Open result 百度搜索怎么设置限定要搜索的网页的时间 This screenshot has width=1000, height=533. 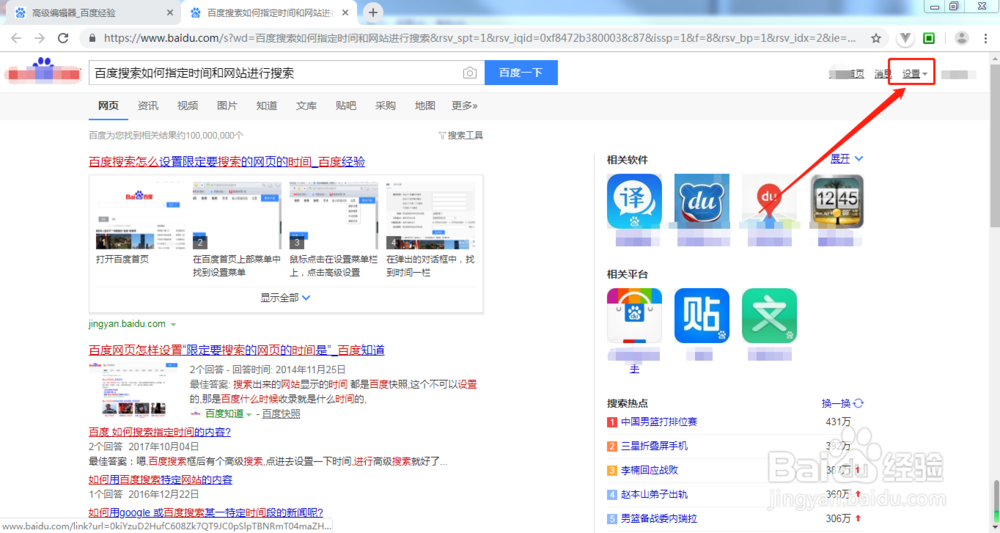click(226, 162)
